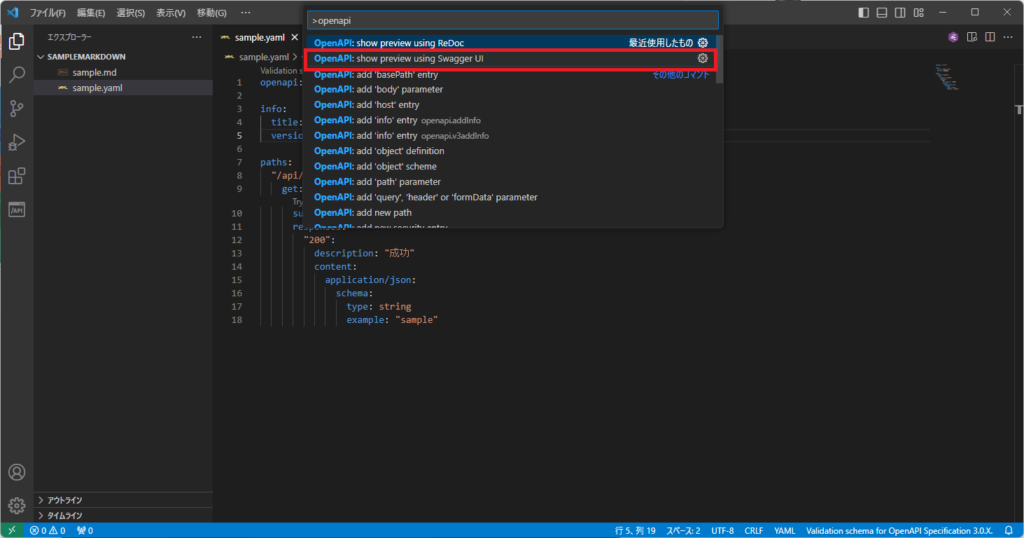
Task: Go to line via 行 5, 列 19
Action: pos(635,530)
